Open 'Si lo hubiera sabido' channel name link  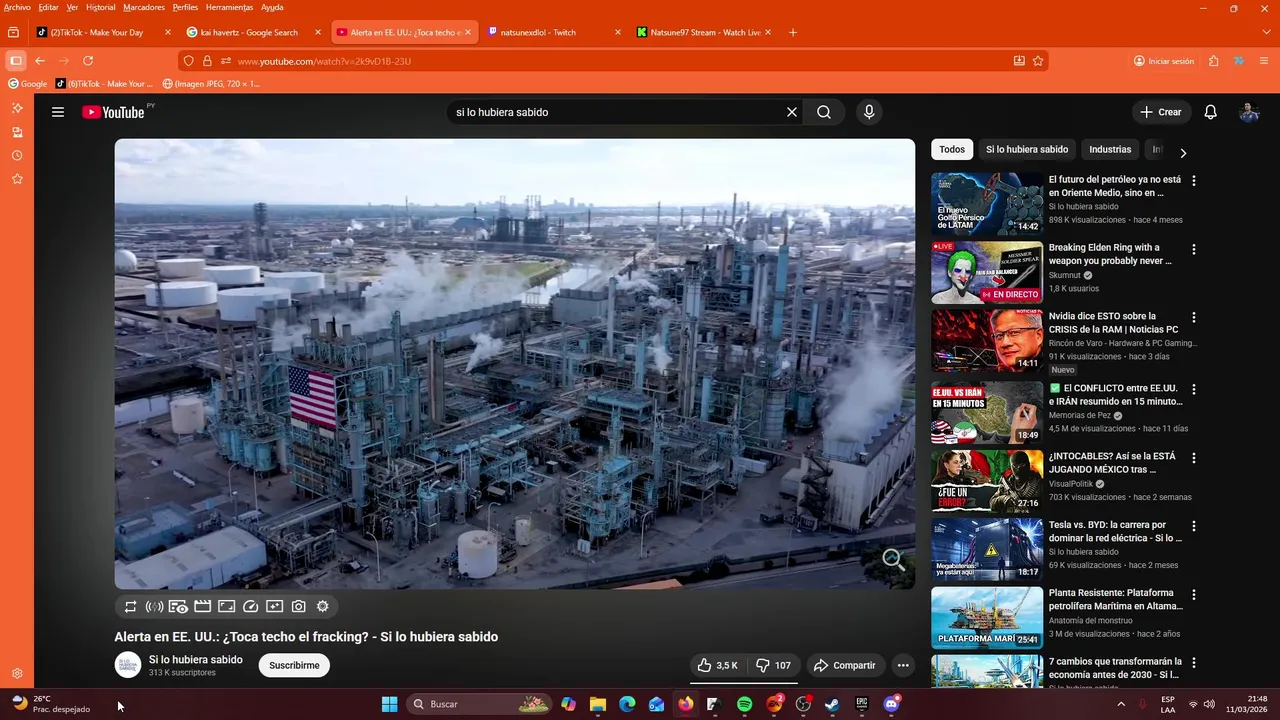click(x=196, y=660)
